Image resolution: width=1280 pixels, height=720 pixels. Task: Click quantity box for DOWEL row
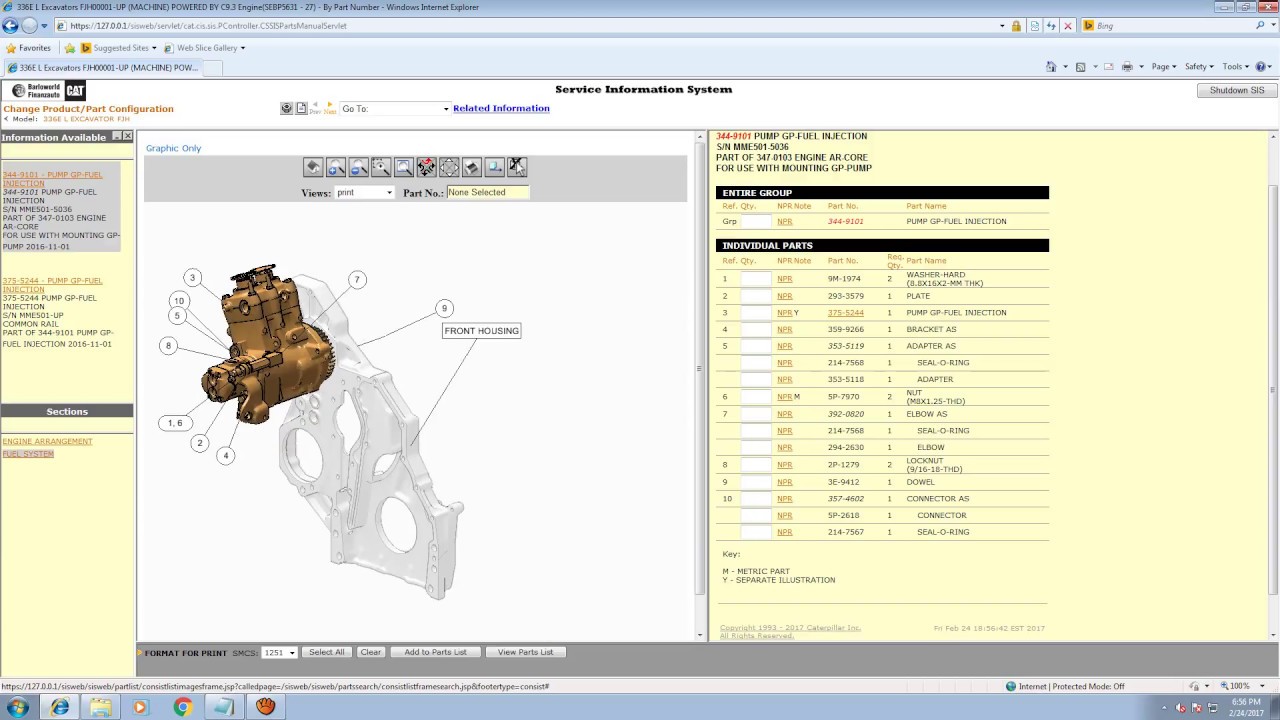pos(756,482)
